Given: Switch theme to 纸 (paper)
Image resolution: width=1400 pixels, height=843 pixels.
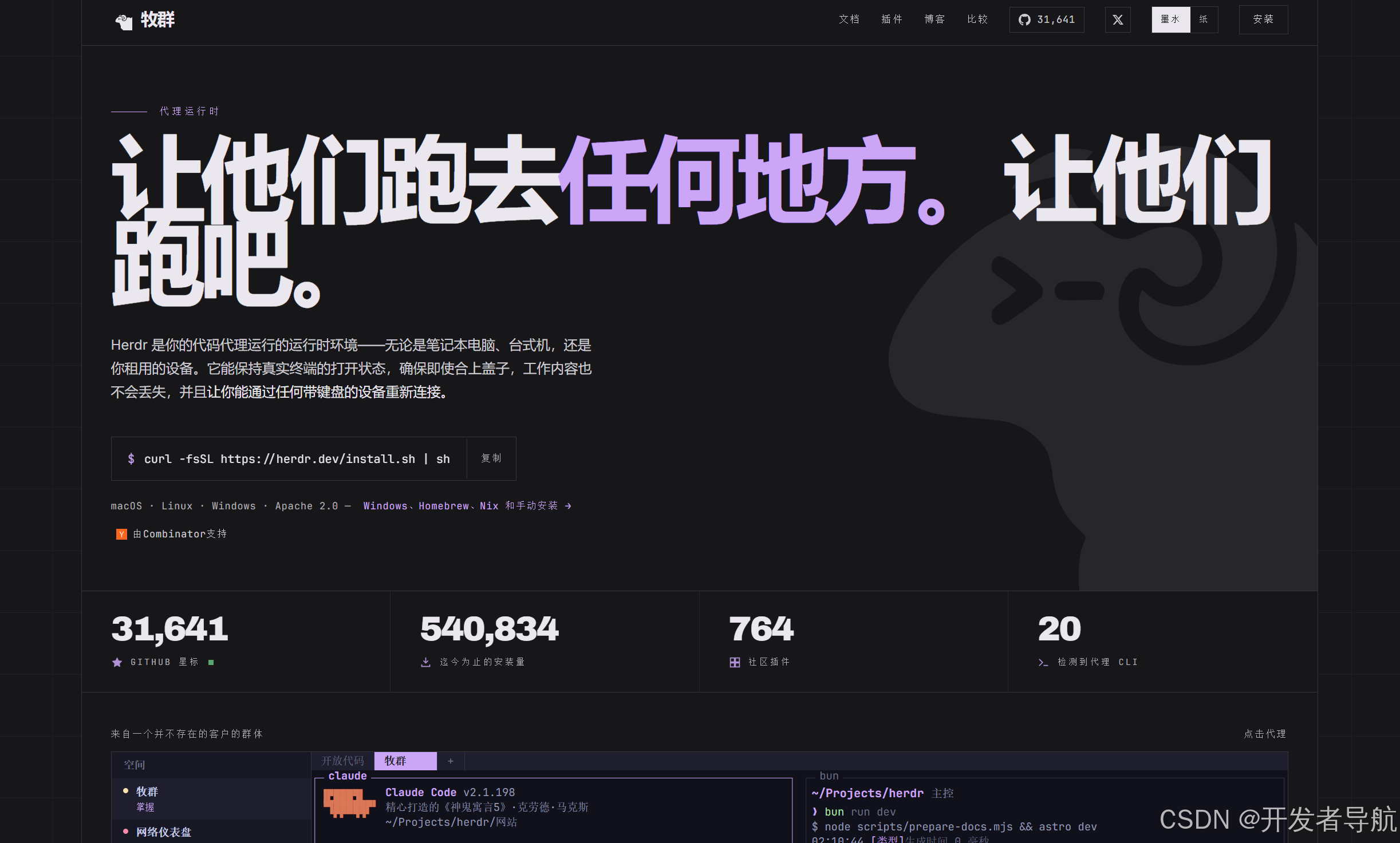Looking at the screenshot, I should pos(1204,20).
